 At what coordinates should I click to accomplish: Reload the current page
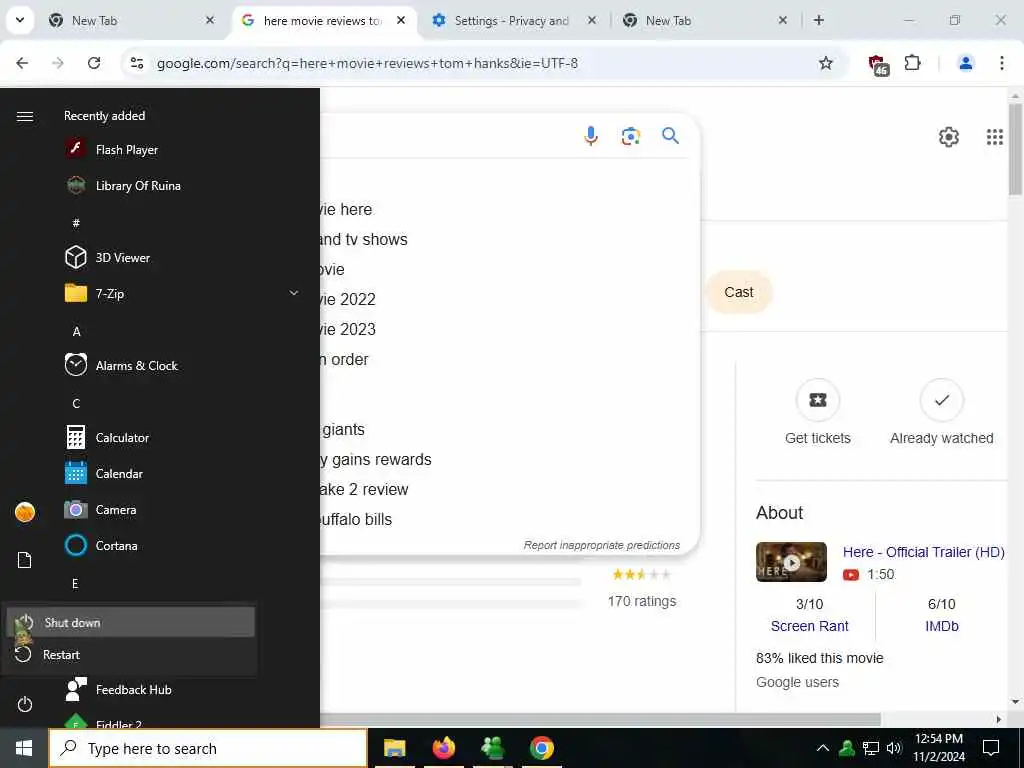pos(94,63)
